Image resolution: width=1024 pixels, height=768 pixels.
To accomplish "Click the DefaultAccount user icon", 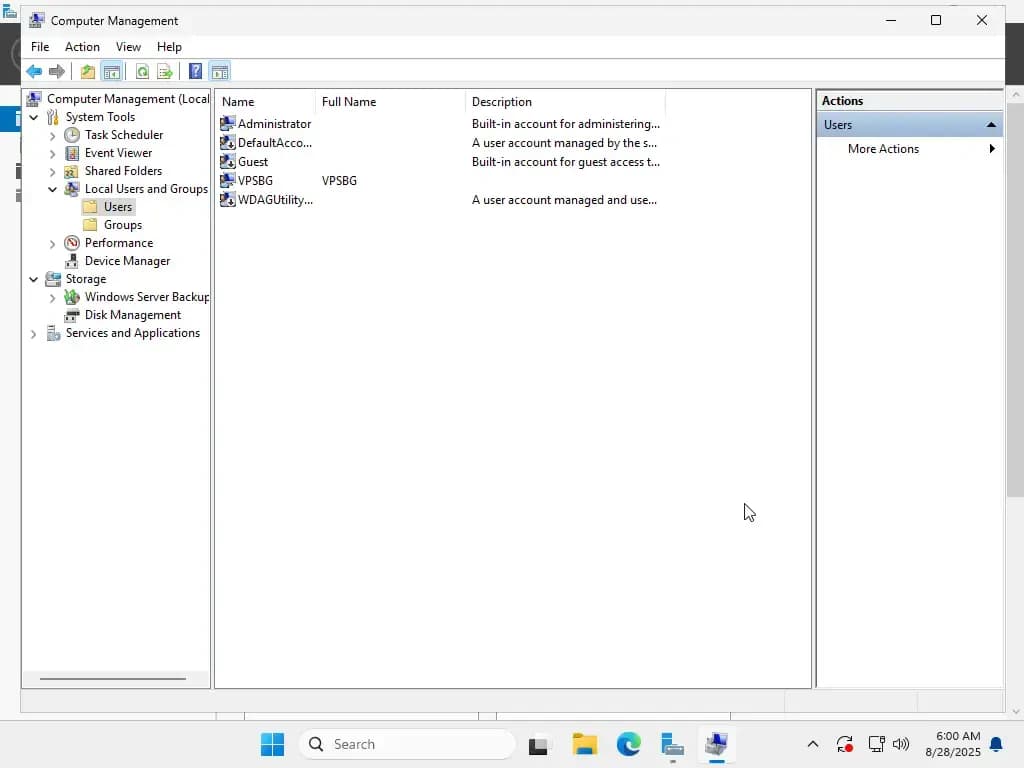I will [227, 142].
